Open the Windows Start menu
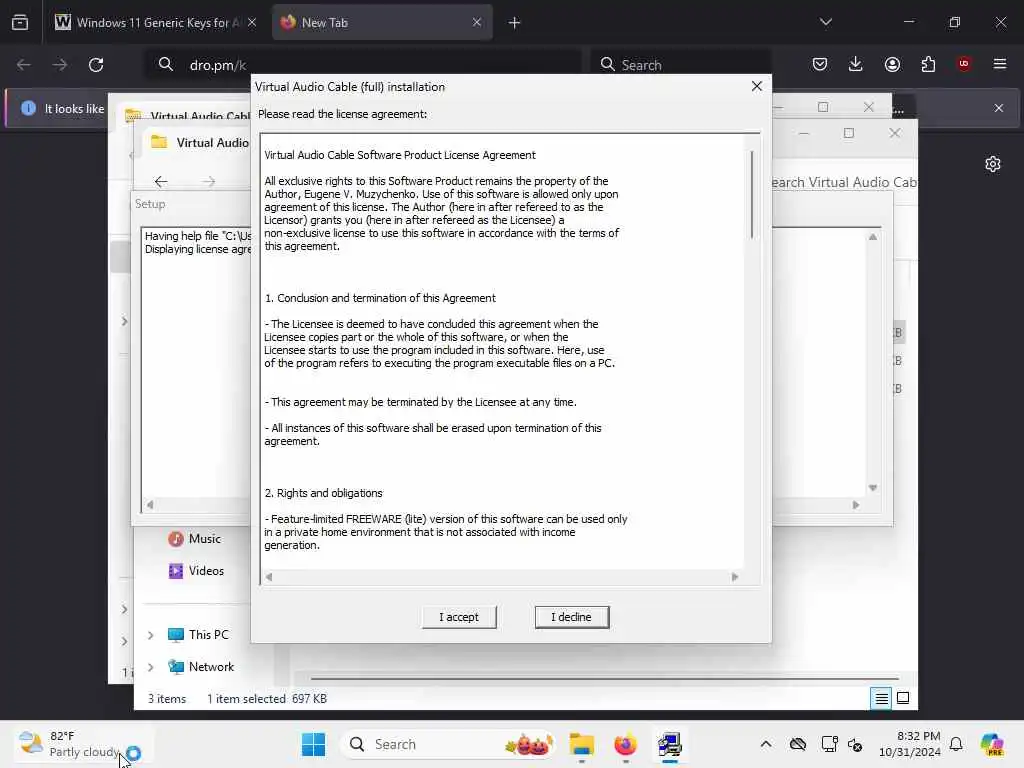The image size is (1024, 768). [313, 744]
